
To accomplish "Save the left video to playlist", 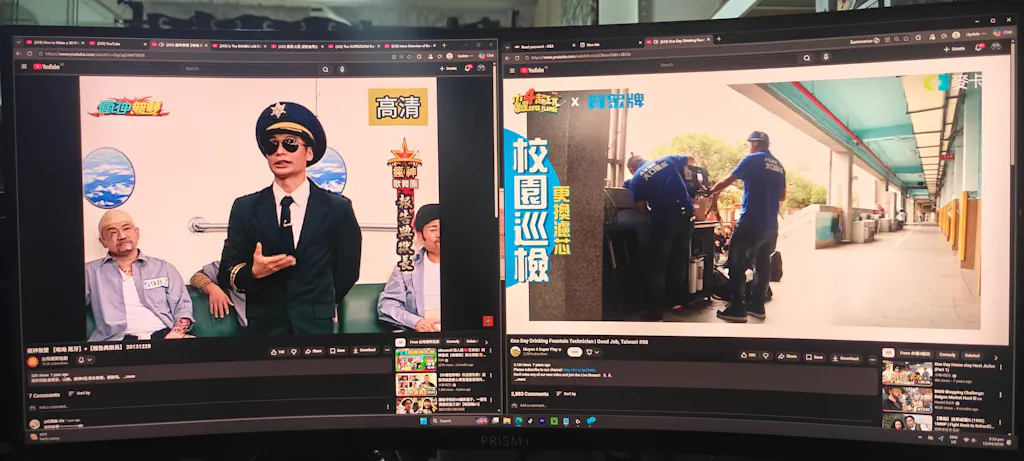I will [x=338, y=351].
